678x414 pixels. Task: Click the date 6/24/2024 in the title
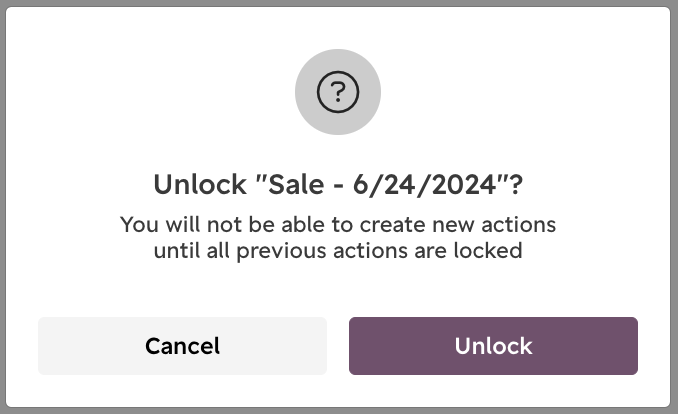[425, 185]
